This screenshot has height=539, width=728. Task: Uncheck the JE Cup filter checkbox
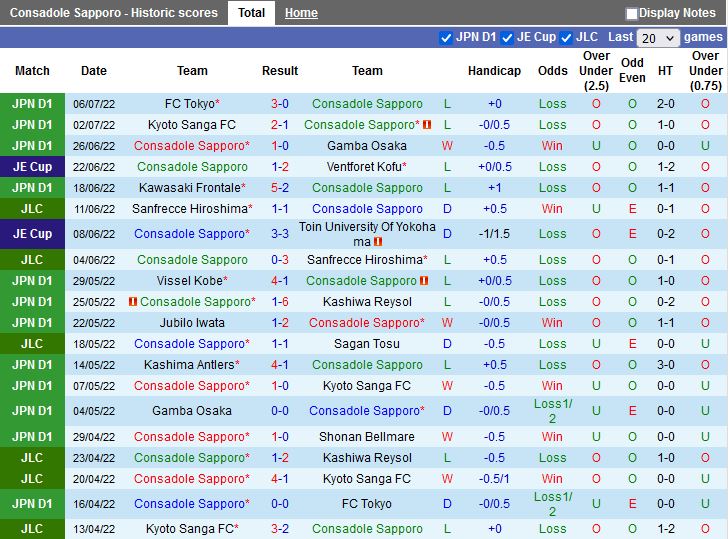[x=507, y=37]
